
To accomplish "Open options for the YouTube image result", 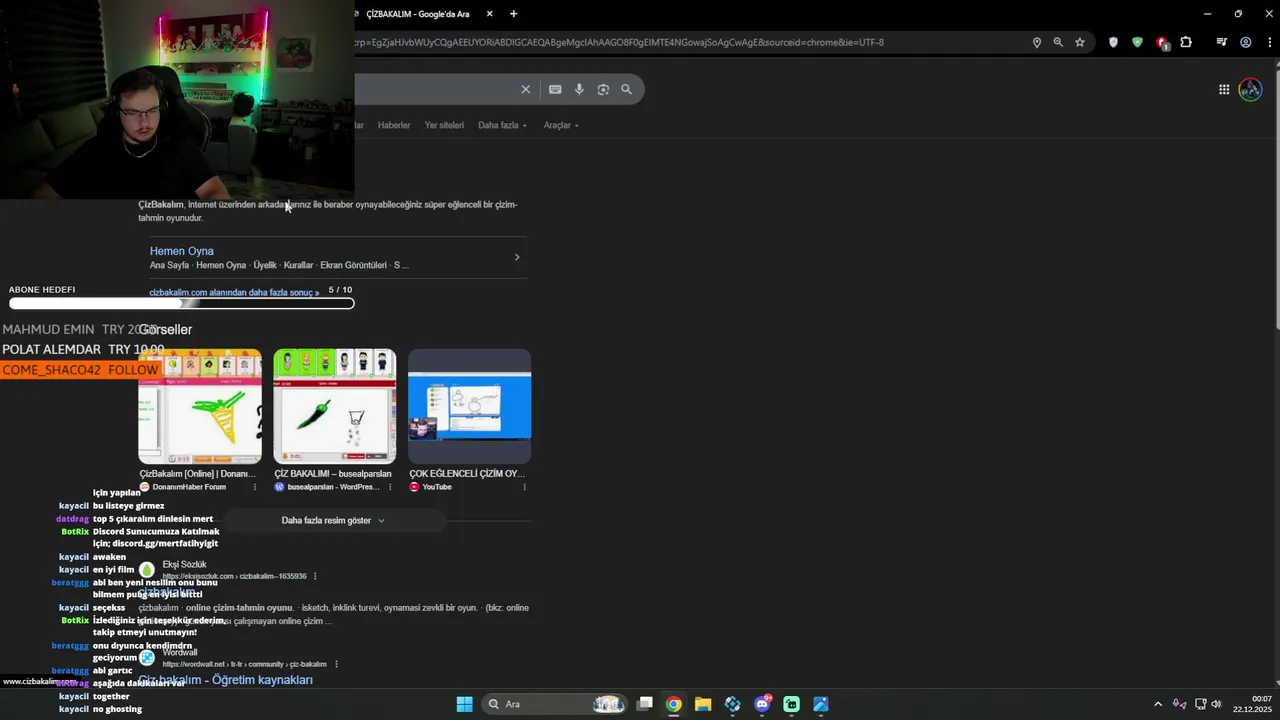I will (x=525, y=487).
